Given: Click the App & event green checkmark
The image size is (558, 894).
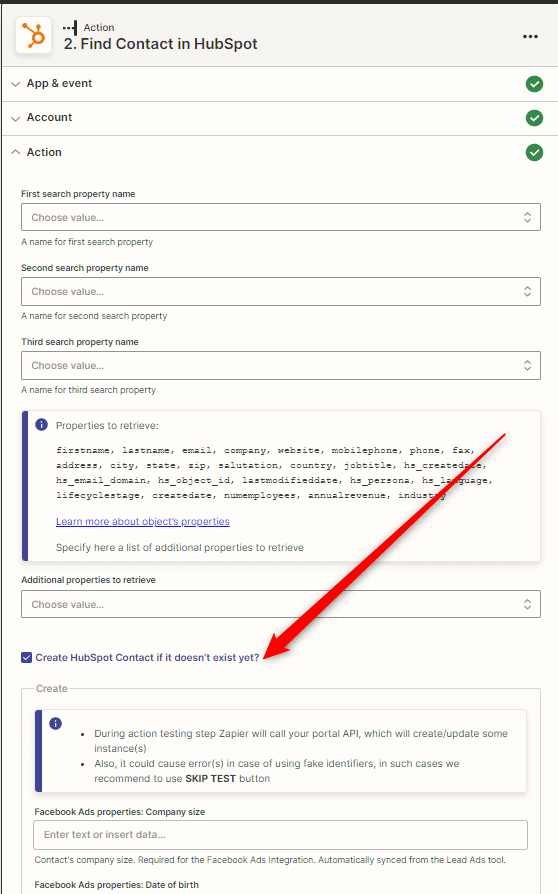Looking at the screenshot, I should coord(534,84).
